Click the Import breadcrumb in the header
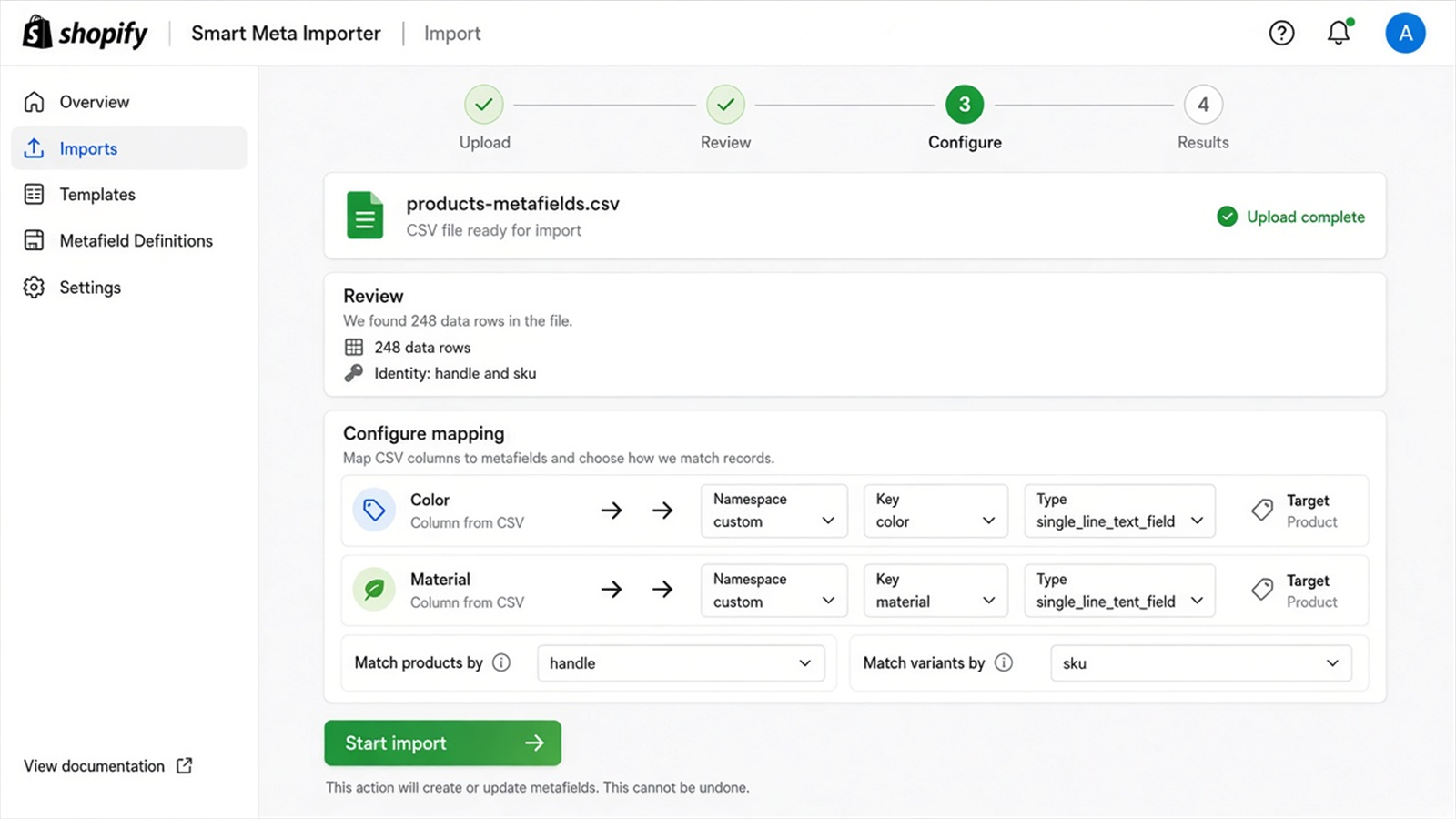The height and width of the screenshot is (819, 1456). [x=452, y=34]
